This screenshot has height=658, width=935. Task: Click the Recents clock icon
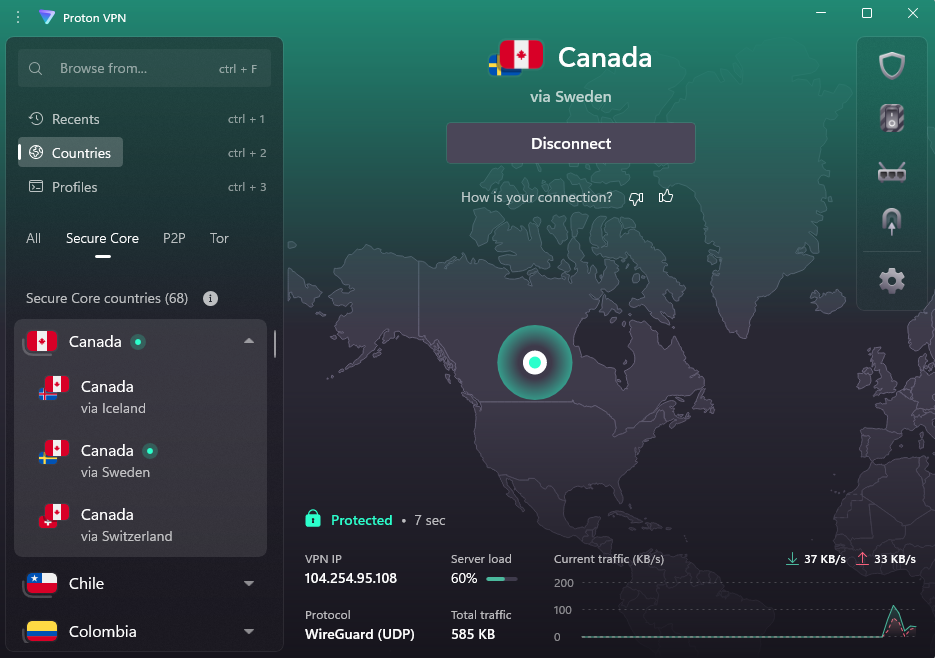[36, 119]
